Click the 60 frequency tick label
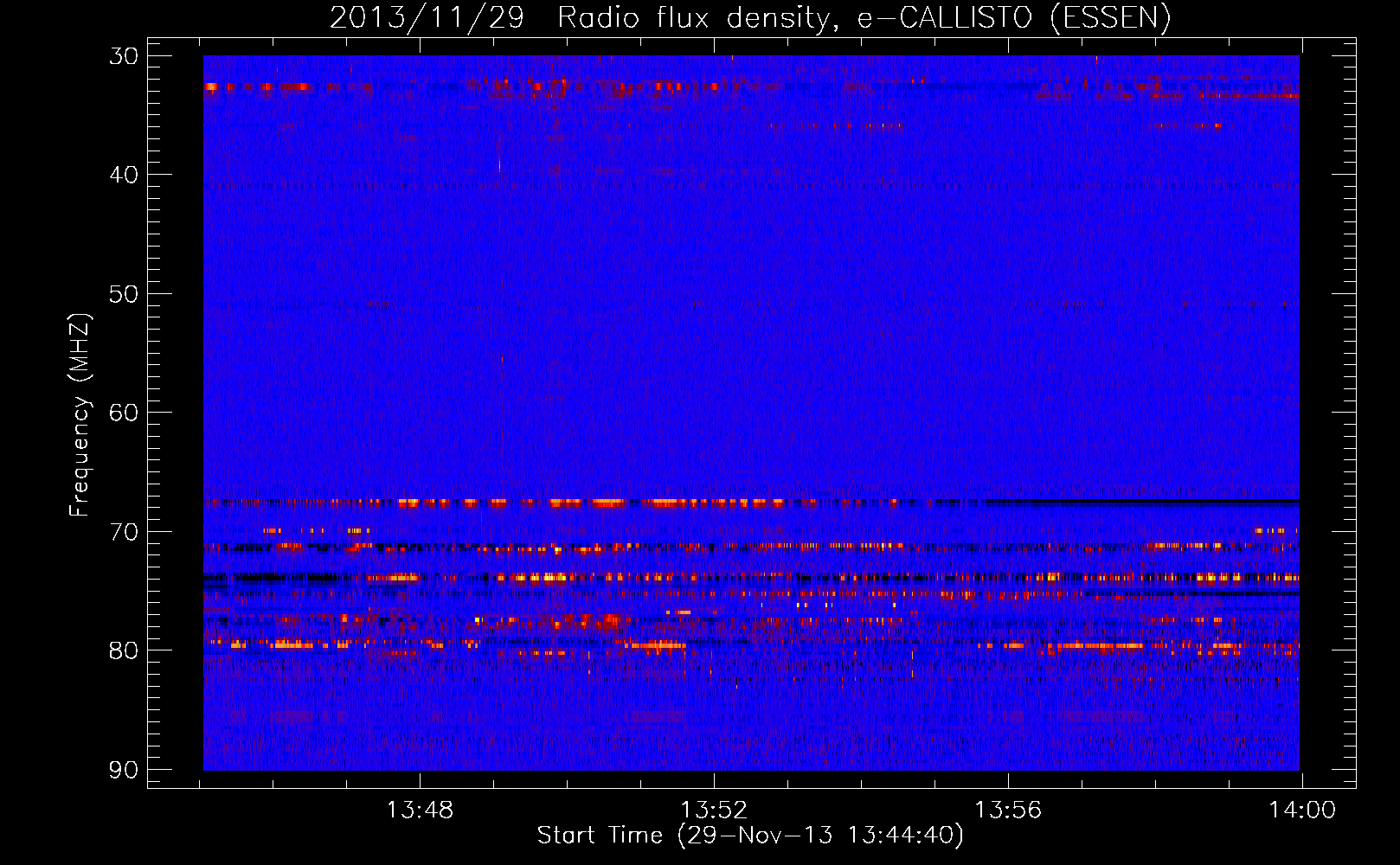 [124, 413]
